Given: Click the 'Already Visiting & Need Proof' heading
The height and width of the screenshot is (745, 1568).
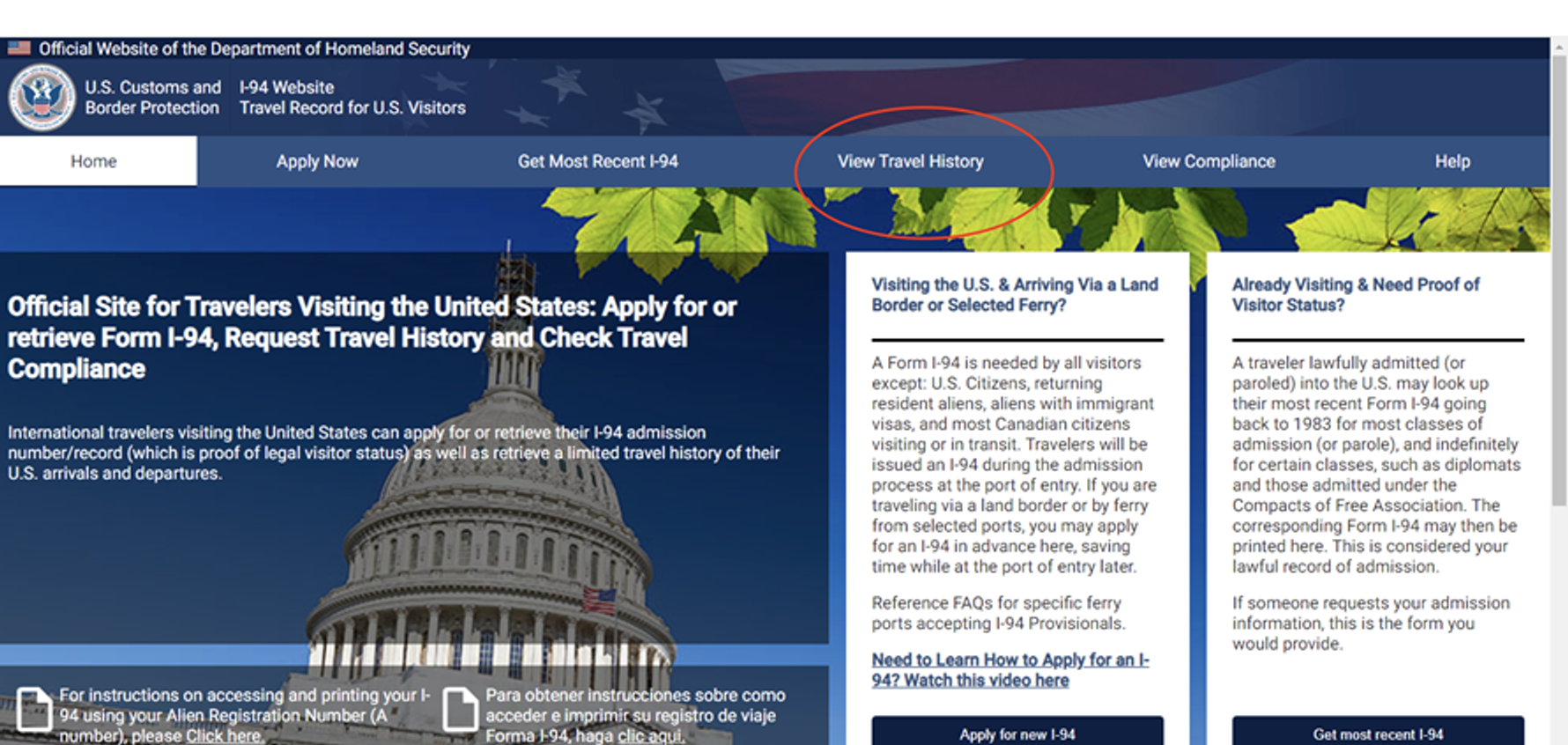Looking at the screenshot, I should [1356, 295].
